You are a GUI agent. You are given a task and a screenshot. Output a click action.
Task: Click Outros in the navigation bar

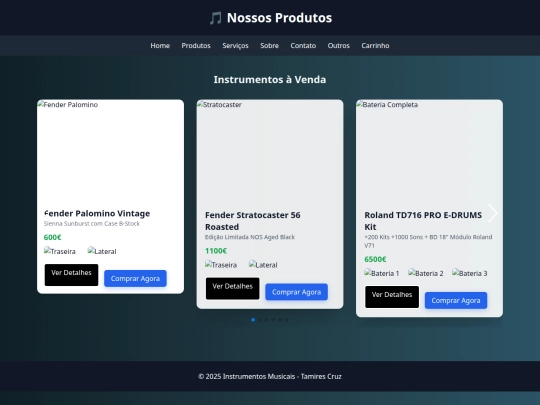click(339, 45)
